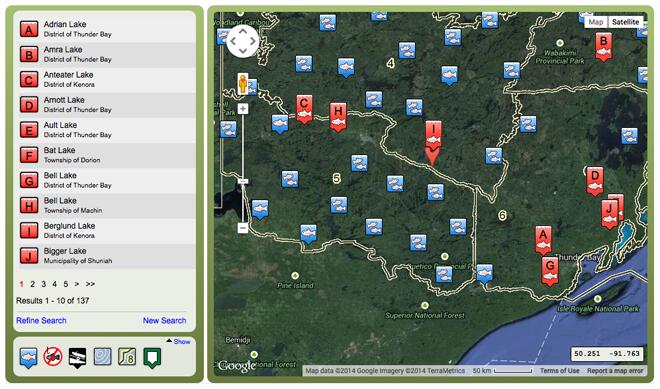Image resolution: width=660 pixels, height=389 pixels.
Task: Open Terms of Use link
Action: (559, 371)
